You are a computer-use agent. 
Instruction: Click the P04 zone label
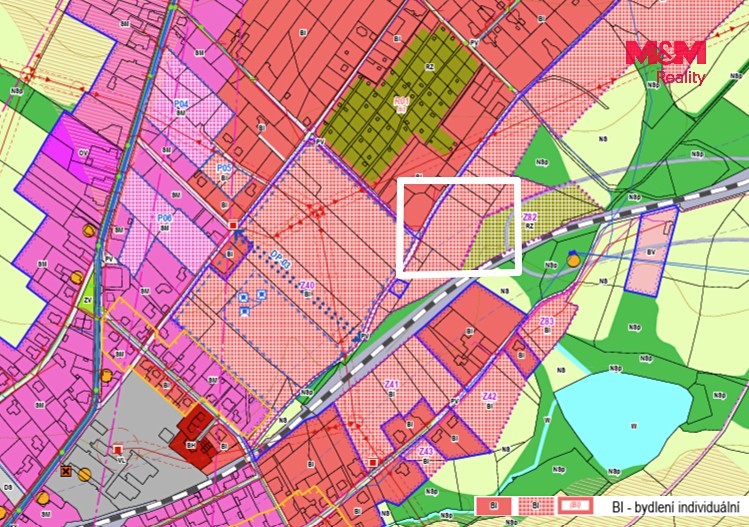[181, 104]
